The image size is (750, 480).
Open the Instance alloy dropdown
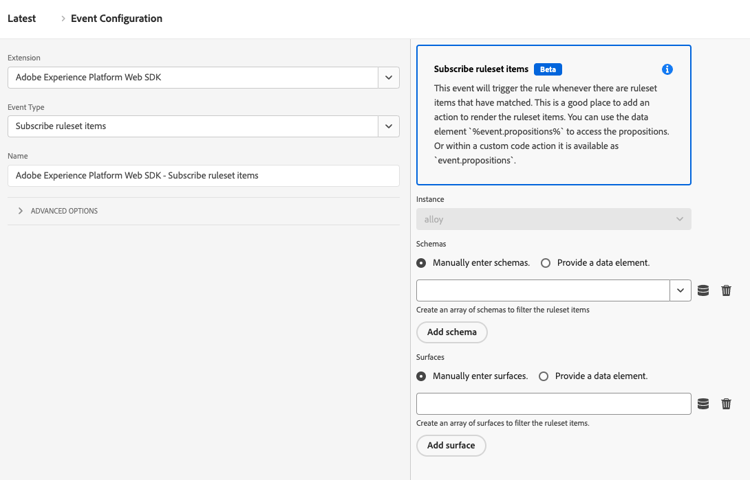tap(553, 219)
